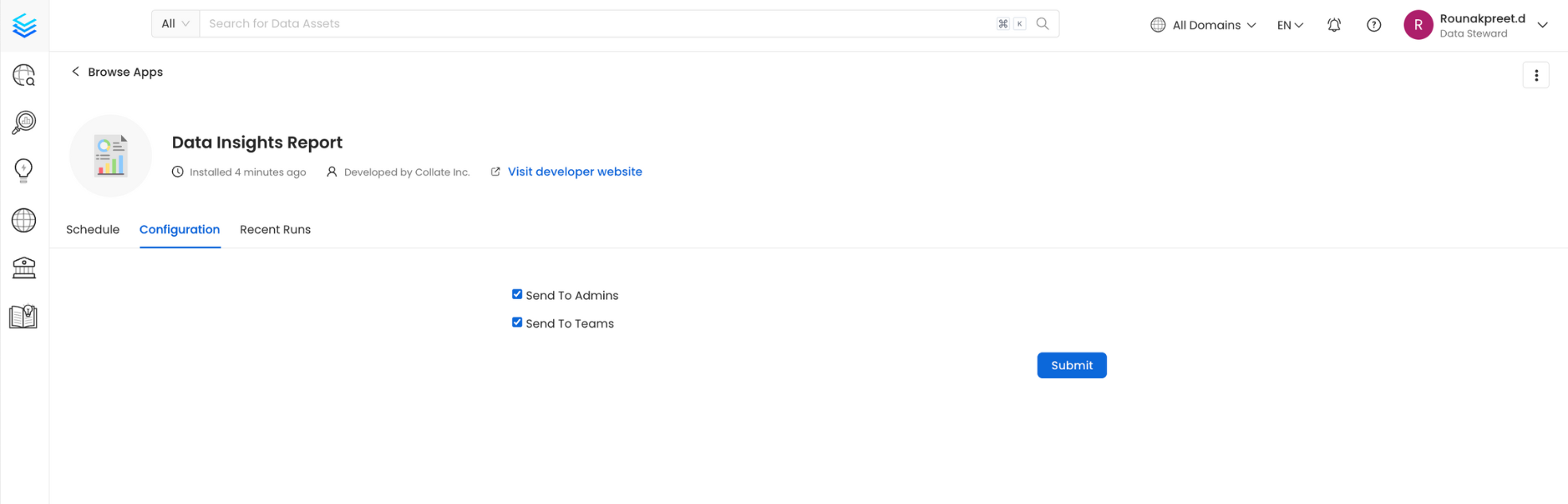Viewport: 1568px width, 504px height.
Task: Switch to the Recent Runs tab
Action: coord(275,230)
